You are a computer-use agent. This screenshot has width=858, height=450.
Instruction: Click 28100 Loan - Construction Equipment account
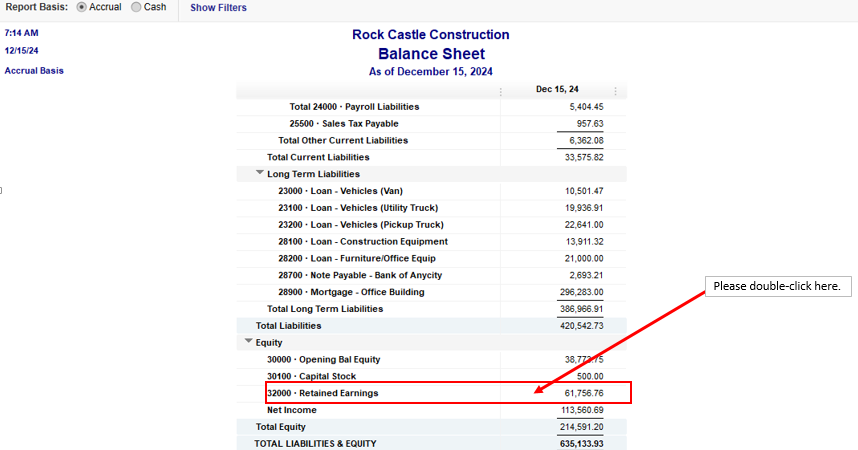pyautogui.click(x=363, y=241)
